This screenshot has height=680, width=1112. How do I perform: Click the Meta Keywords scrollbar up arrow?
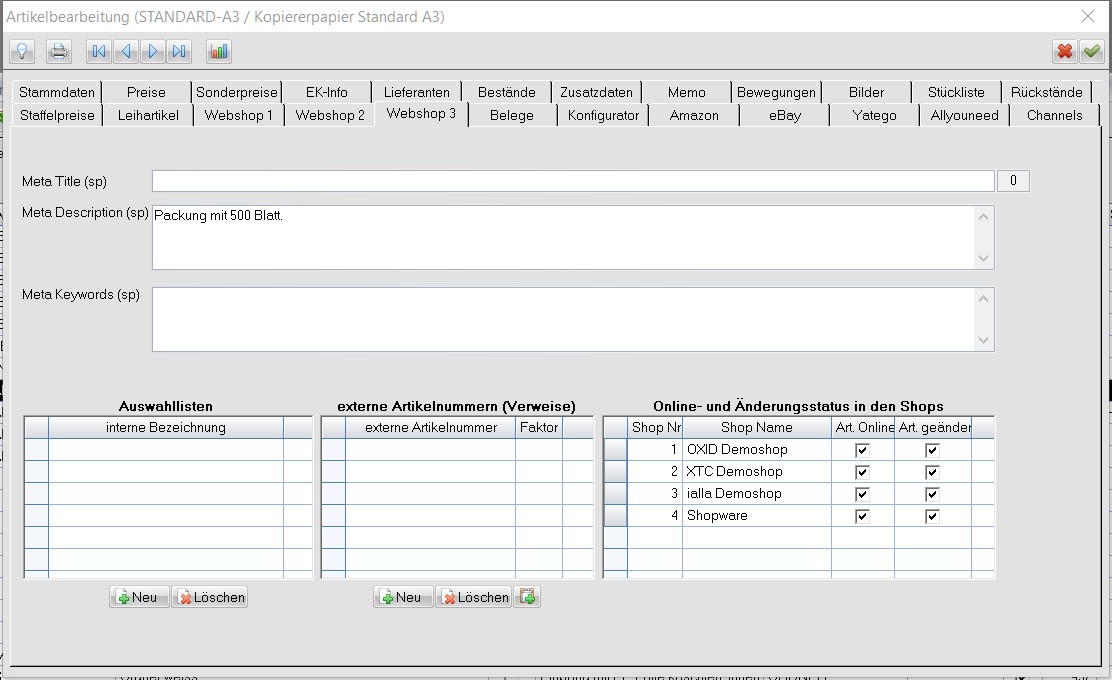[x=985, y=299]
